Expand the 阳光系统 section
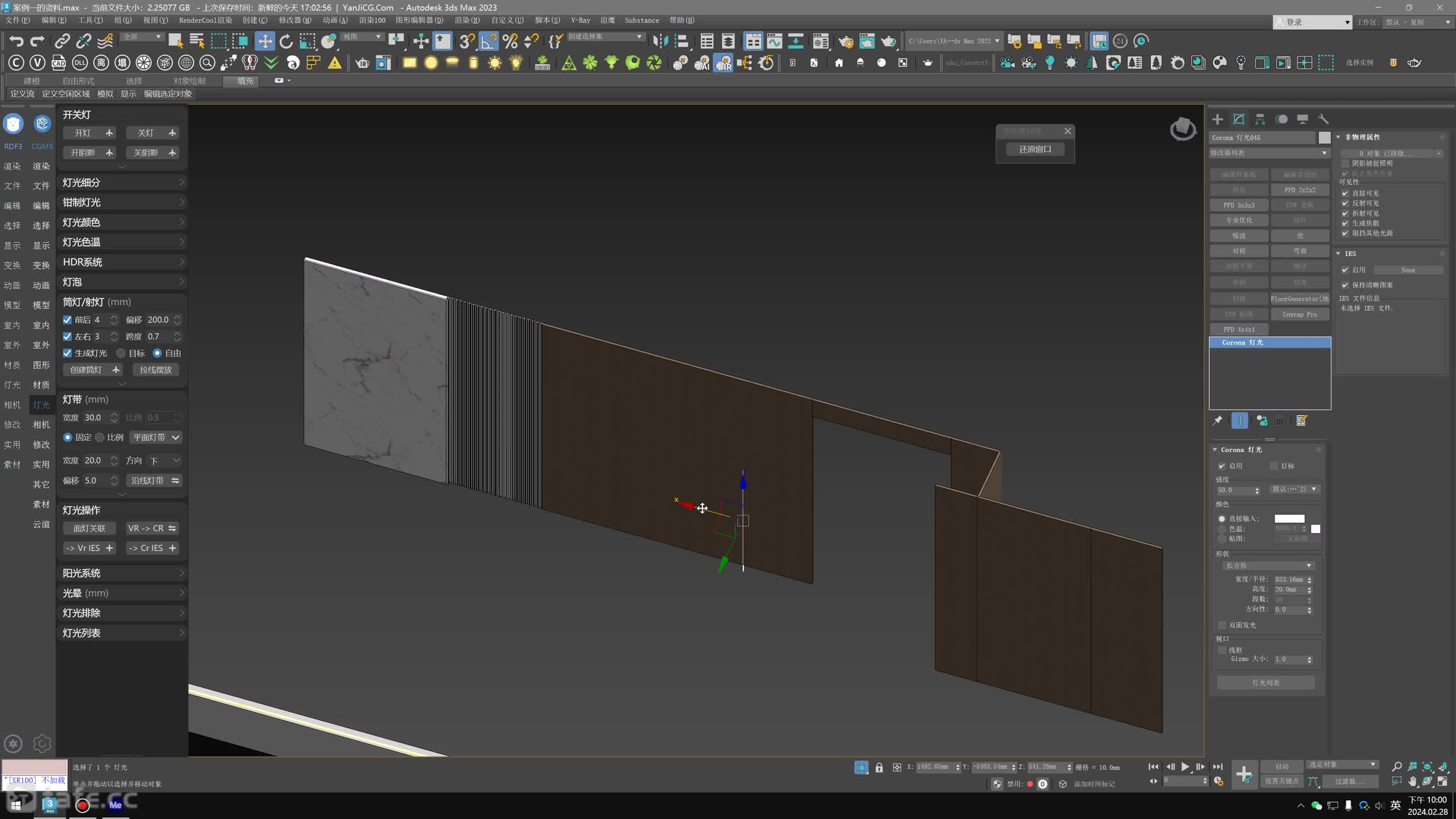Viewport: 1456px width, 819px height. (123, 573)
